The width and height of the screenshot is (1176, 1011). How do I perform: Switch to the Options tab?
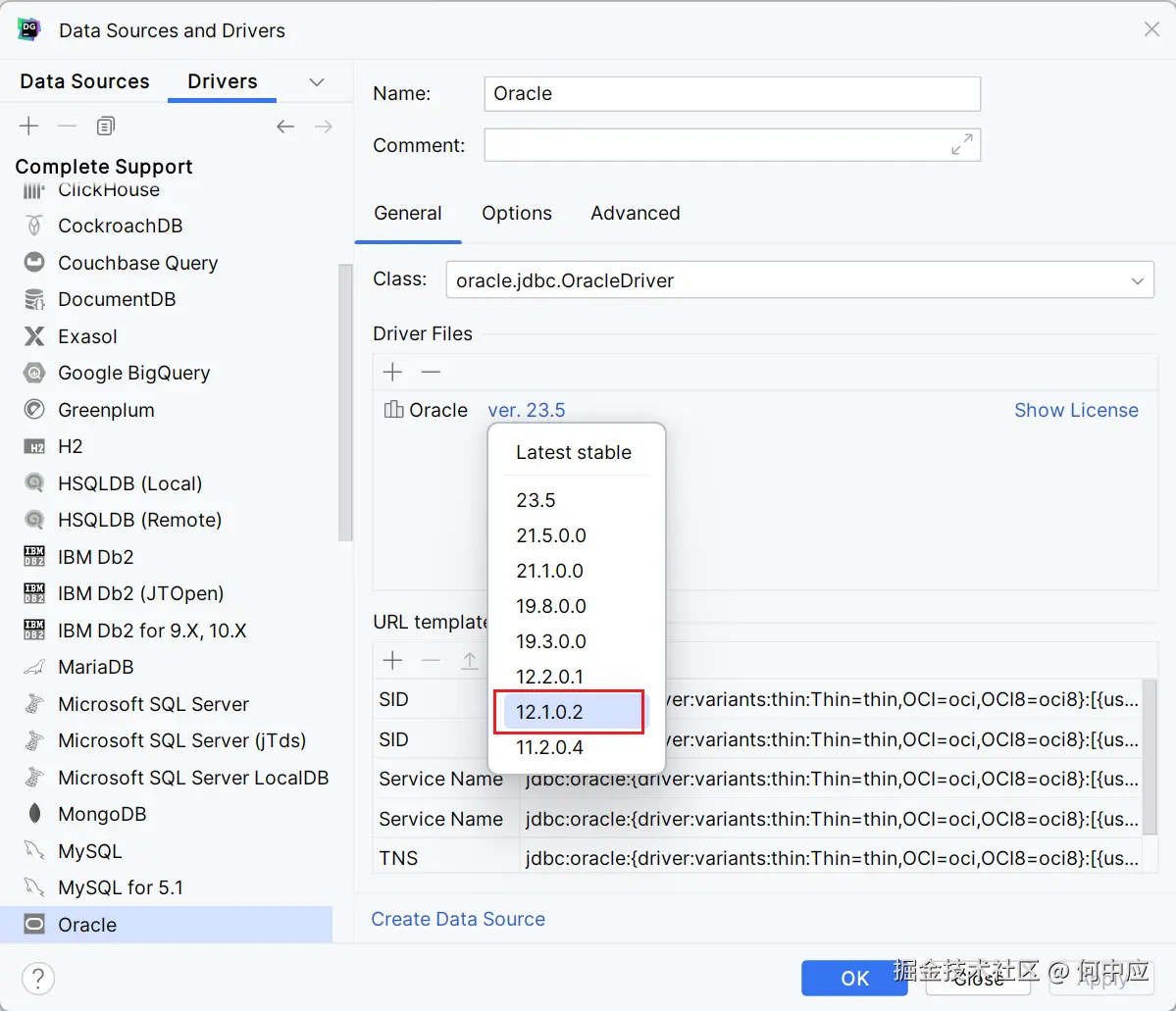pos(517,213)
